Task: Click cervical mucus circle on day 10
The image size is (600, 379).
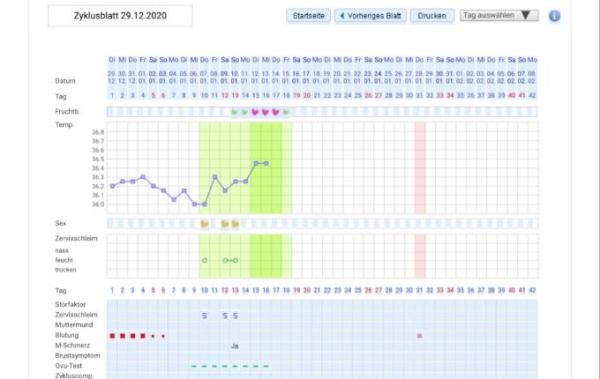Action: click(205, 260)
